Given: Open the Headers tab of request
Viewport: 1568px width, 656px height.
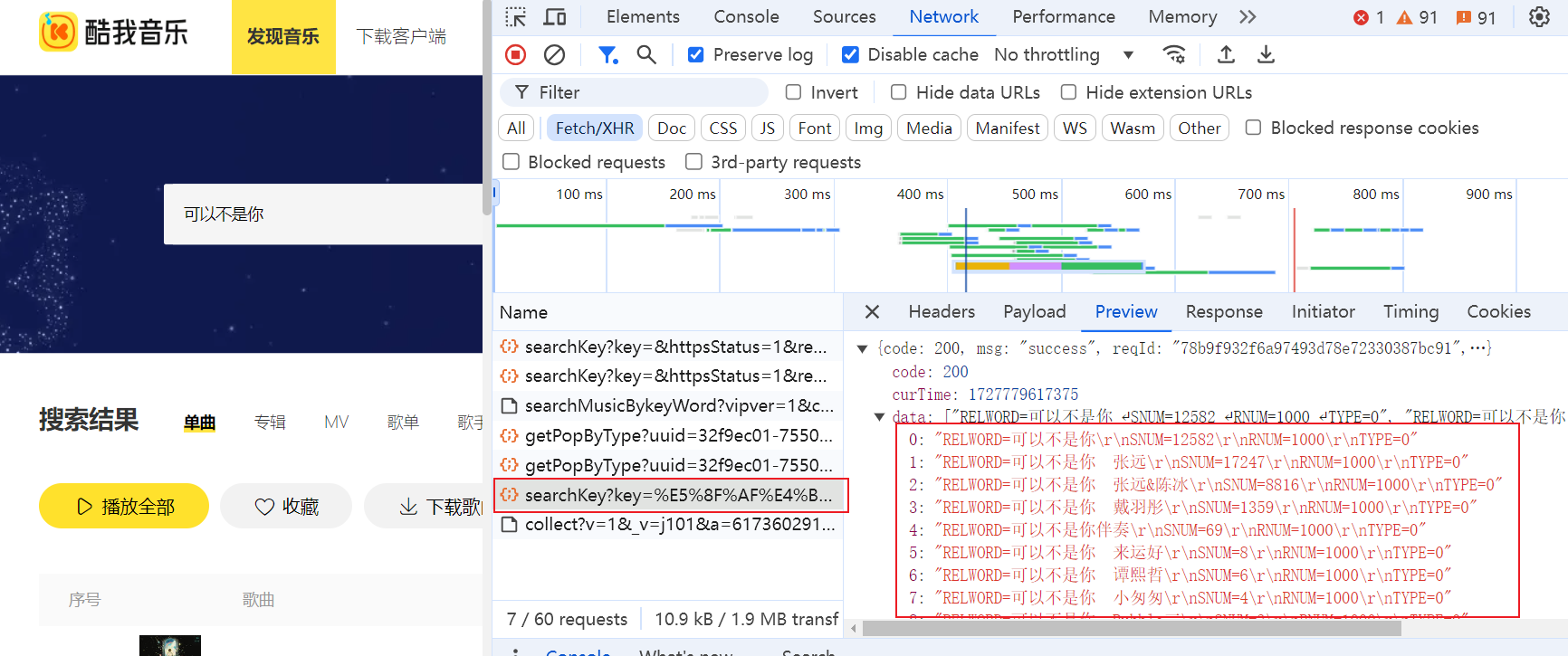Looking at the screenshot, I should (942, 312).
